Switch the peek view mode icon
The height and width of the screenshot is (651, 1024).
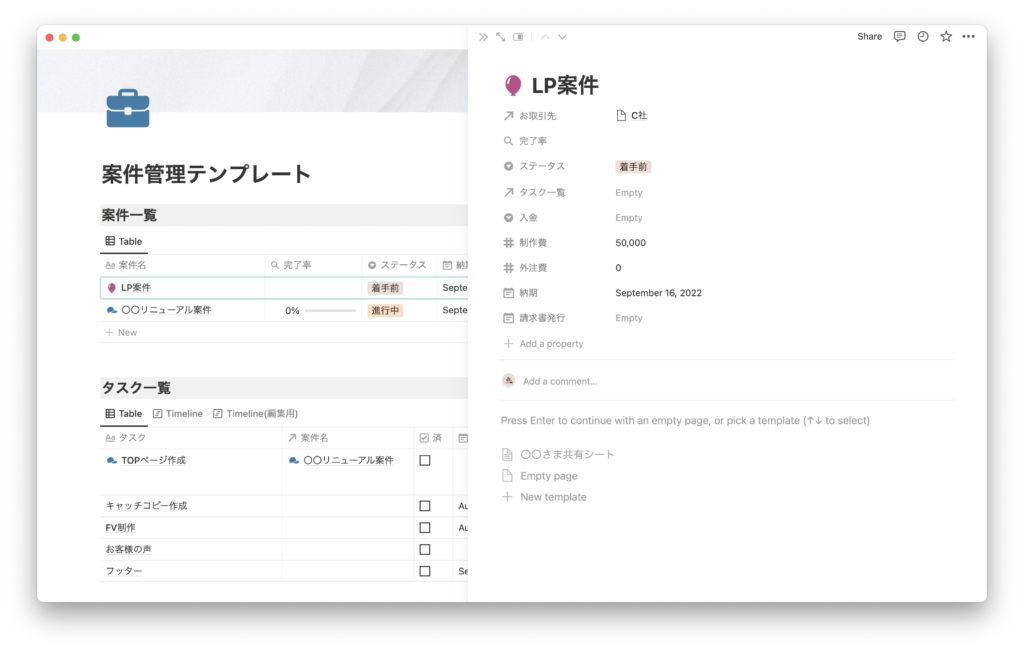pyautogui.click(x=519, y=37)
